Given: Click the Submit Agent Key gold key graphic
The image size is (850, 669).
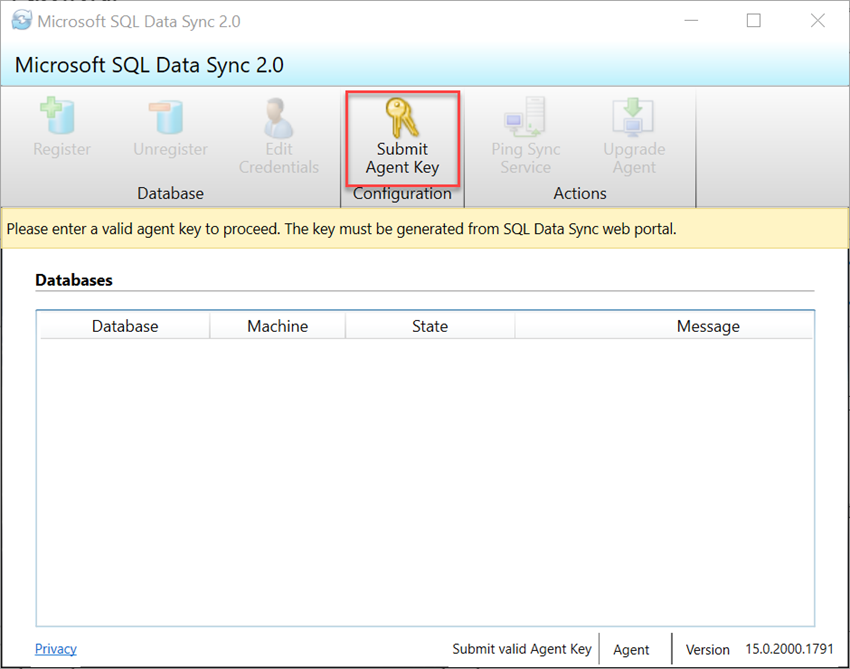Looking at the screenshot, I should point(401,117).
